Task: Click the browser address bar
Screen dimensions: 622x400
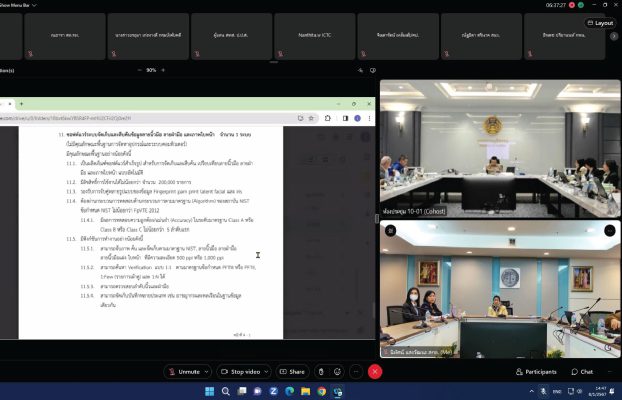Action: pos(150,117)
